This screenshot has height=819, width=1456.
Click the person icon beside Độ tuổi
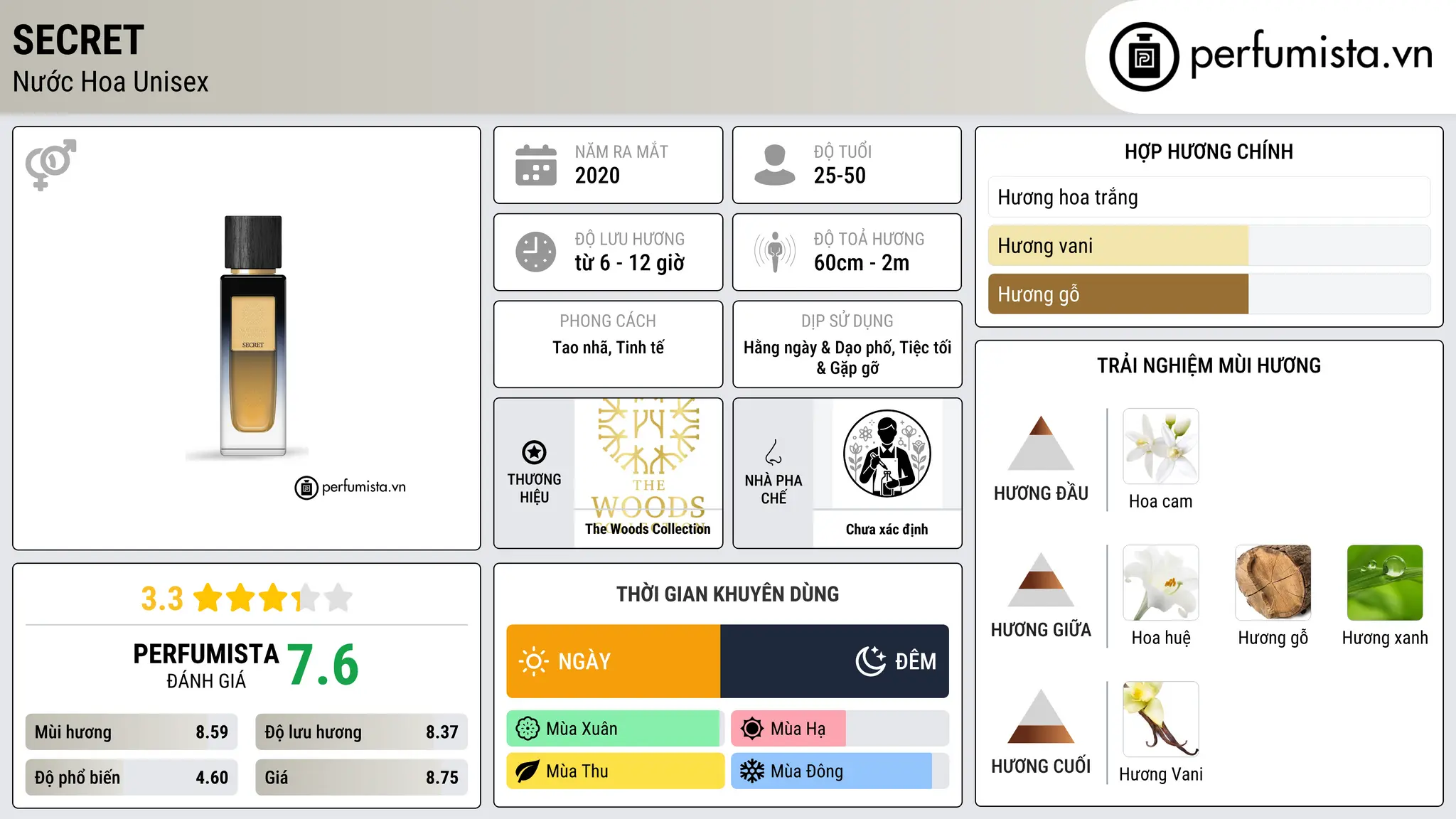pos(775,165)
